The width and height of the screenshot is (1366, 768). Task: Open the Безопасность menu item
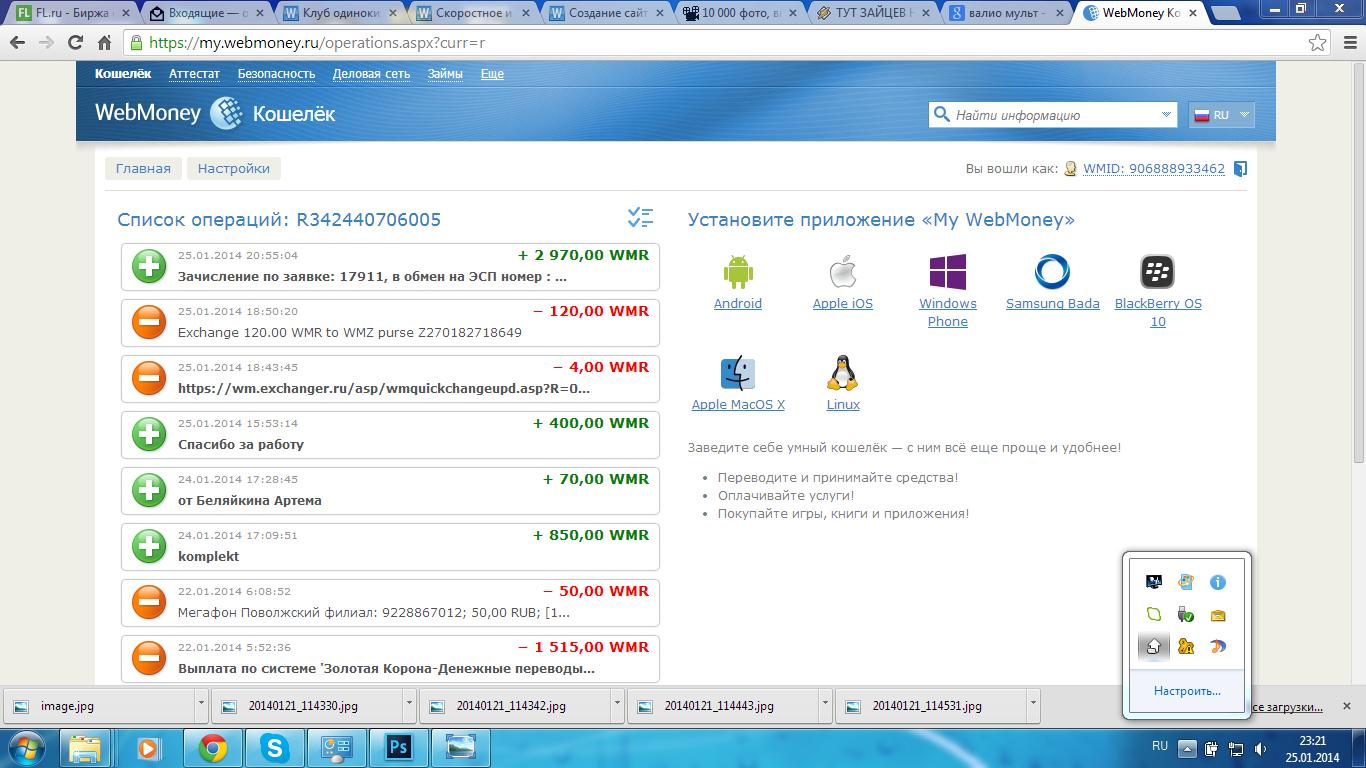click(276, 74)
